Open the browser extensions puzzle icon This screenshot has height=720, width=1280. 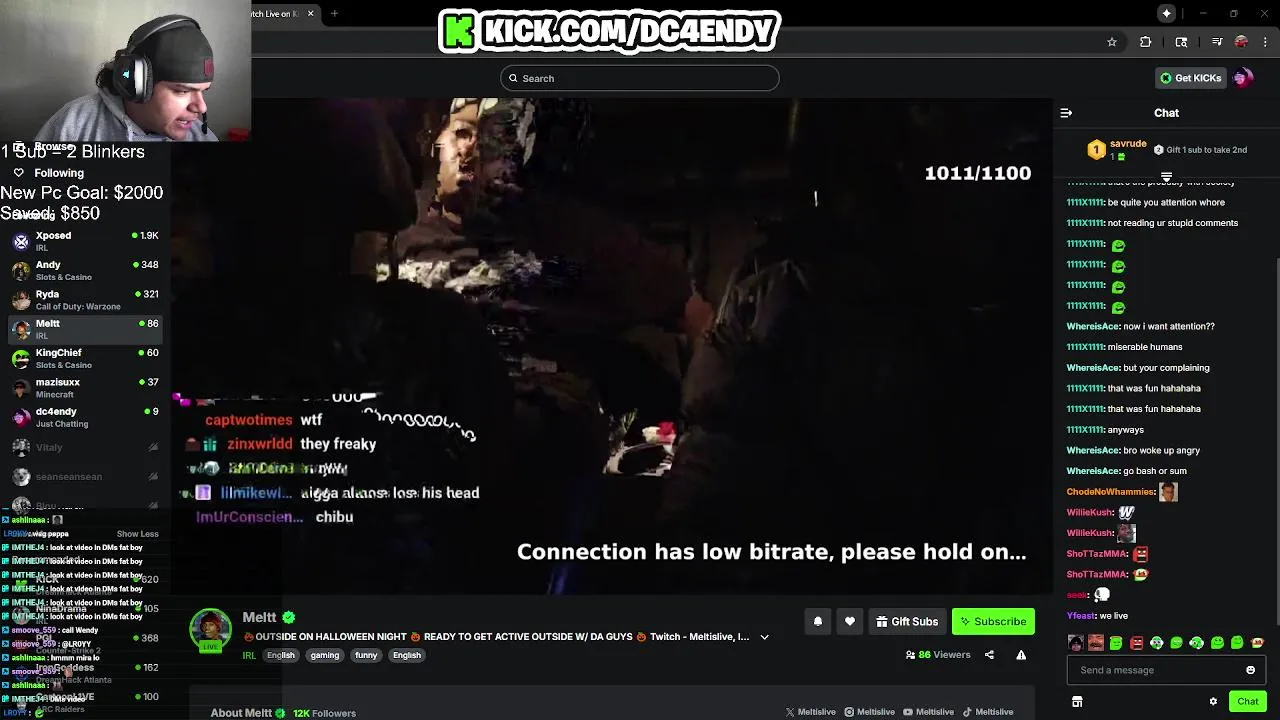(x=1146, y=42)
